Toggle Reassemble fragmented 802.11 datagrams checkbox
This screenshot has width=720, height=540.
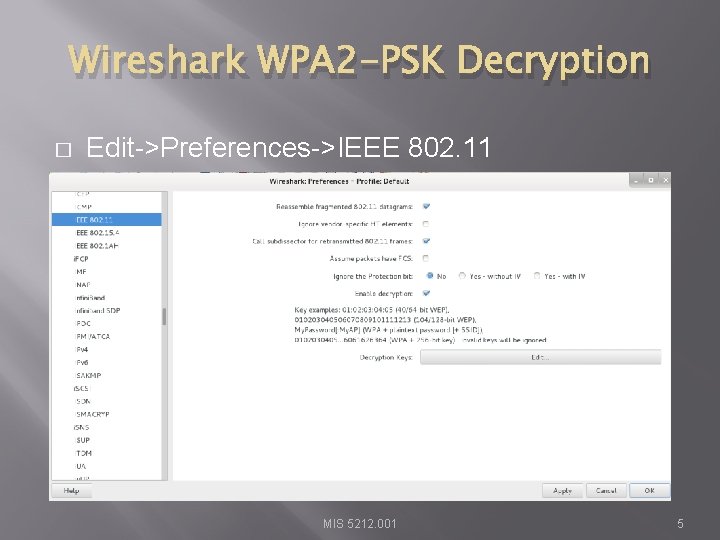click(x=426, y=206)
